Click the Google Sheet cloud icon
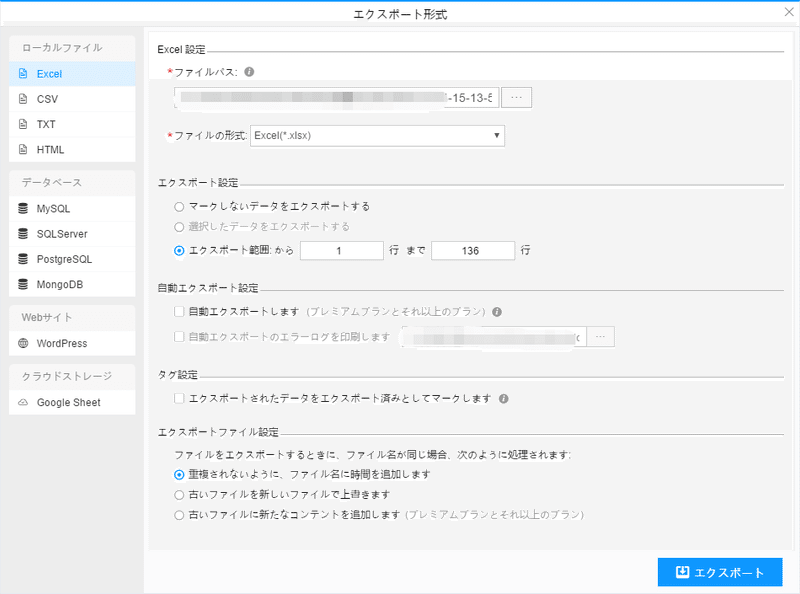 (x=23, y=402)
